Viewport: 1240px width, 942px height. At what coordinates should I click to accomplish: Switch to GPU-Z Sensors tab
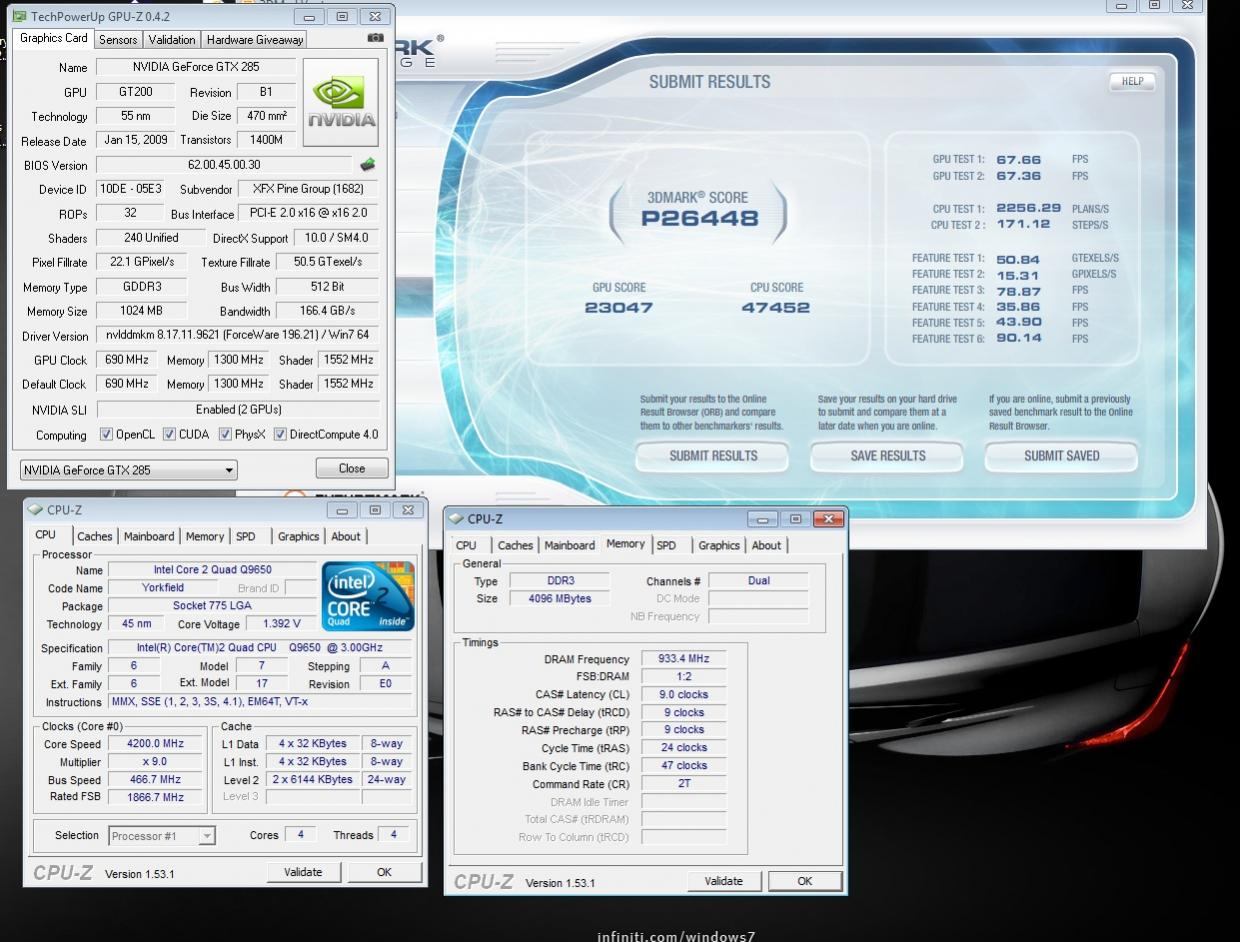pyautogui.click(x=118, y=40)
